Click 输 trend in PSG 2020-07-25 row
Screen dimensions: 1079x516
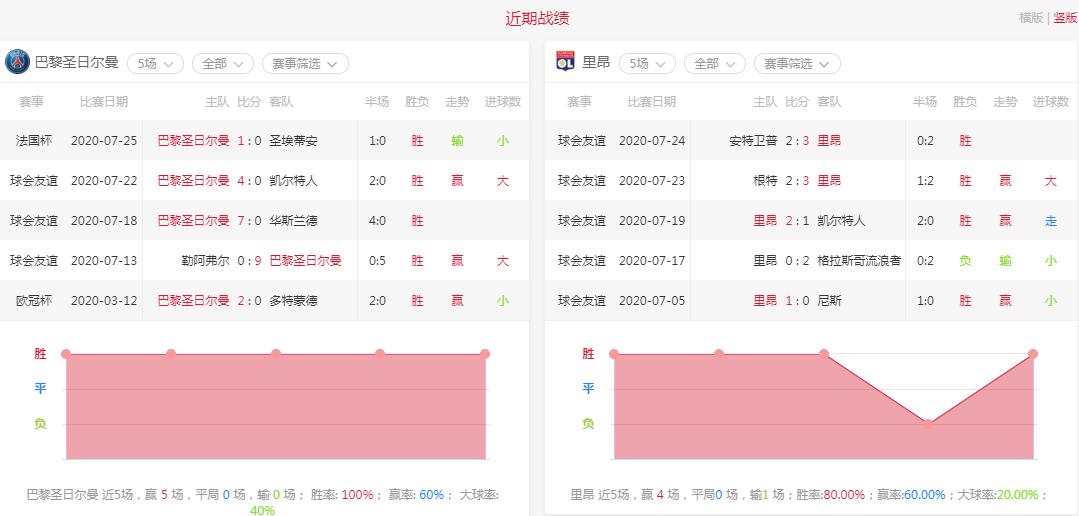click(x=458, y=141)
